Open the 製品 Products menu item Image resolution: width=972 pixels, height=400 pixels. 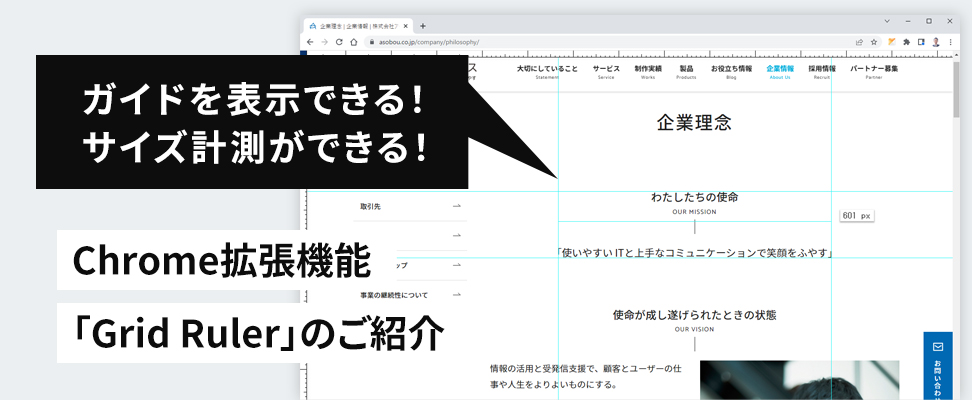tap(686, 72)
